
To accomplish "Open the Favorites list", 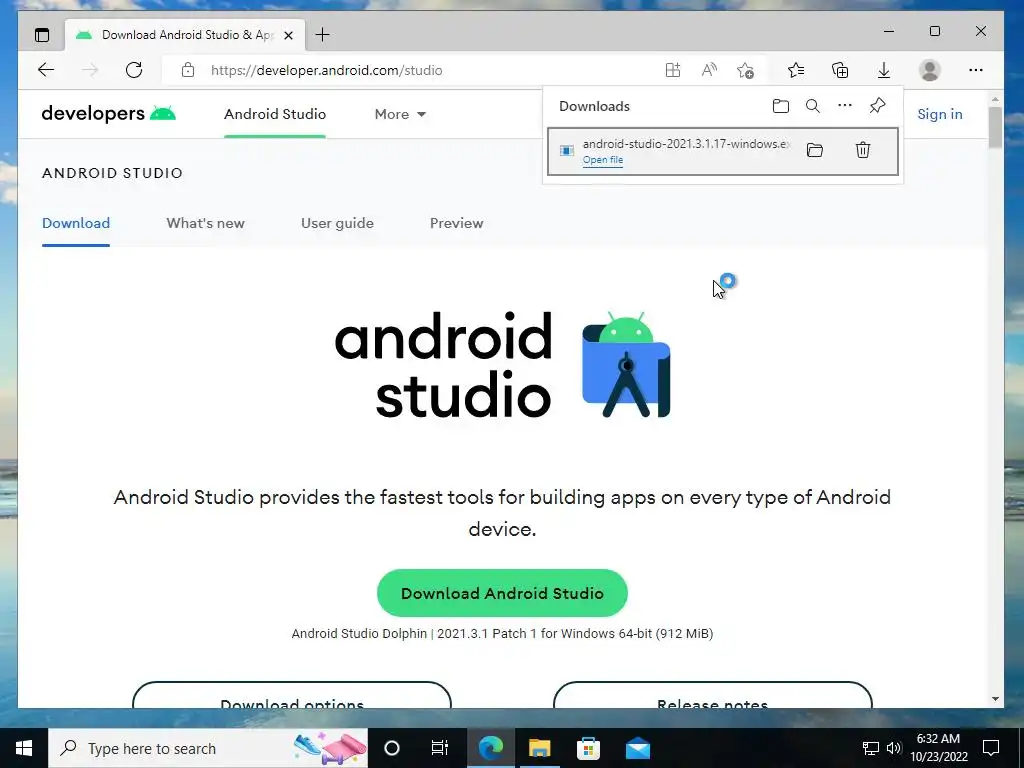I will point(795,70).
